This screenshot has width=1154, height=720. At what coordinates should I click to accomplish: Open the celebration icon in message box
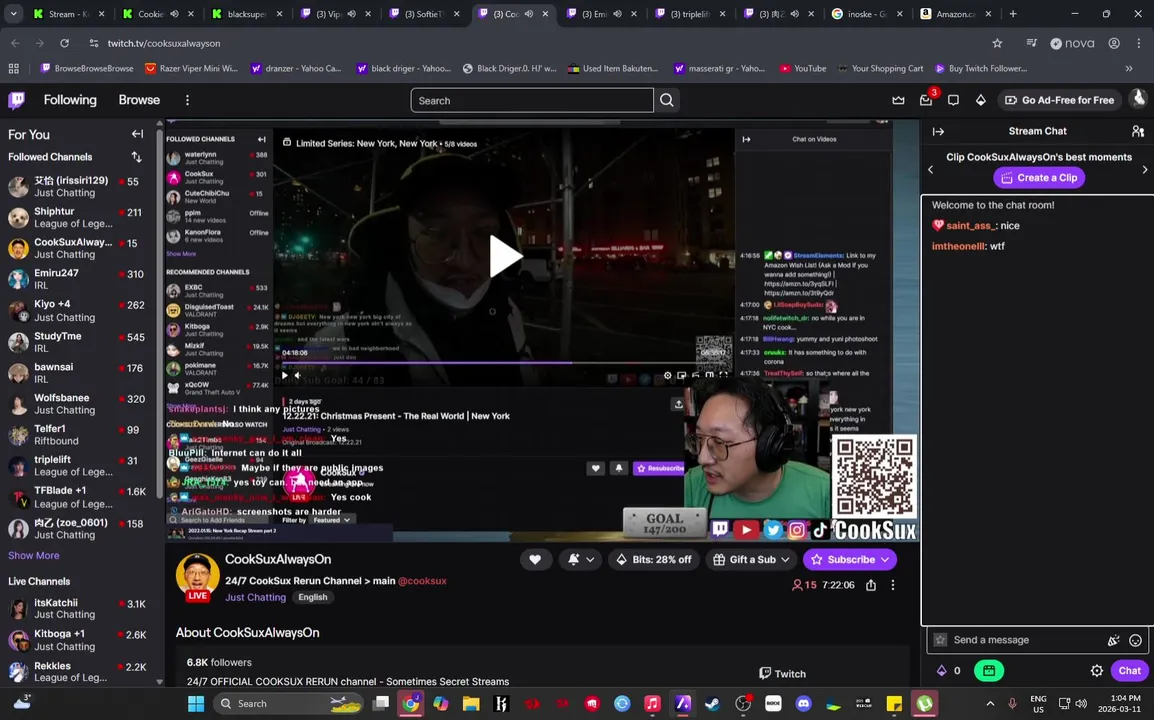(x=1114, y=640)
